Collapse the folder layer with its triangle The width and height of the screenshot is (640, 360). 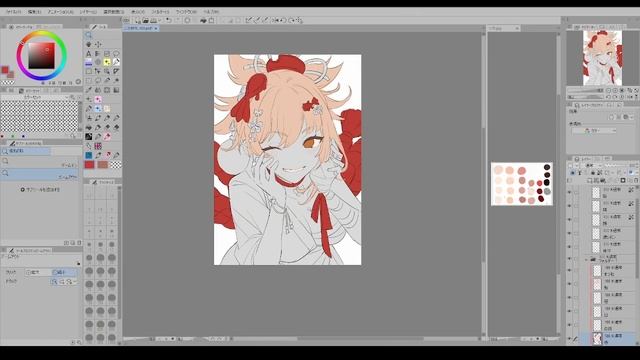click(586, 259)
